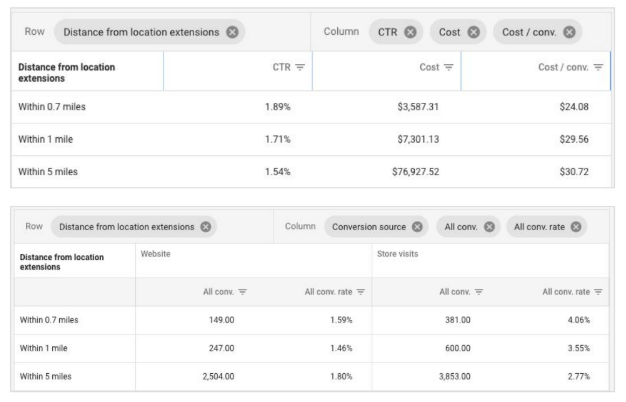Remove row chip in the conversions table
This screenshot has height=402, width=626.
(205, 226)
